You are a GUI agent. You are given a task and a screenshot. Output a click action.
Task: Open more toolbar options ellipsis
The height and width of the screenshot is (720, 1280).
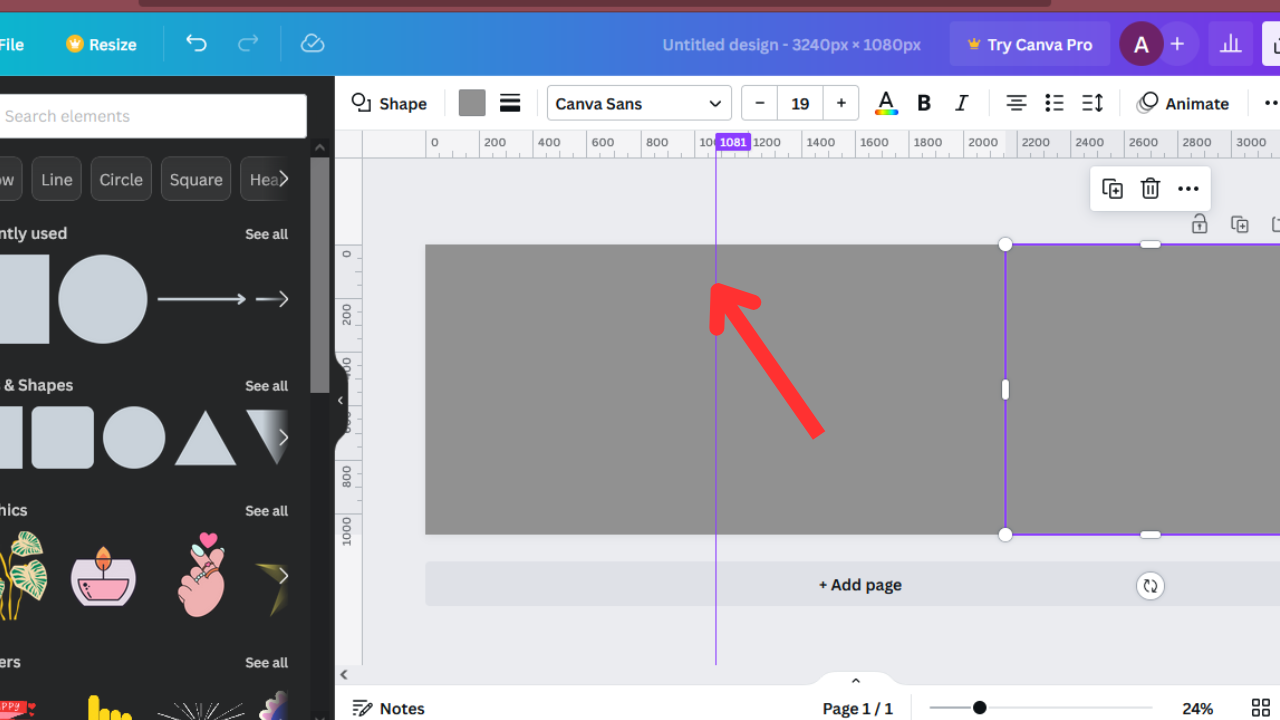1271,103
